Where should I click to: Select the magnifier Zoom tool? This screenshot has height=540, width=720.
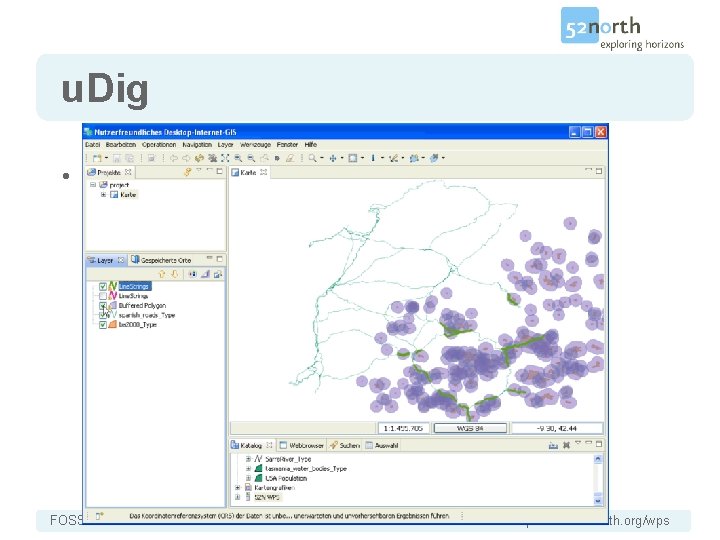pos(312,158)
